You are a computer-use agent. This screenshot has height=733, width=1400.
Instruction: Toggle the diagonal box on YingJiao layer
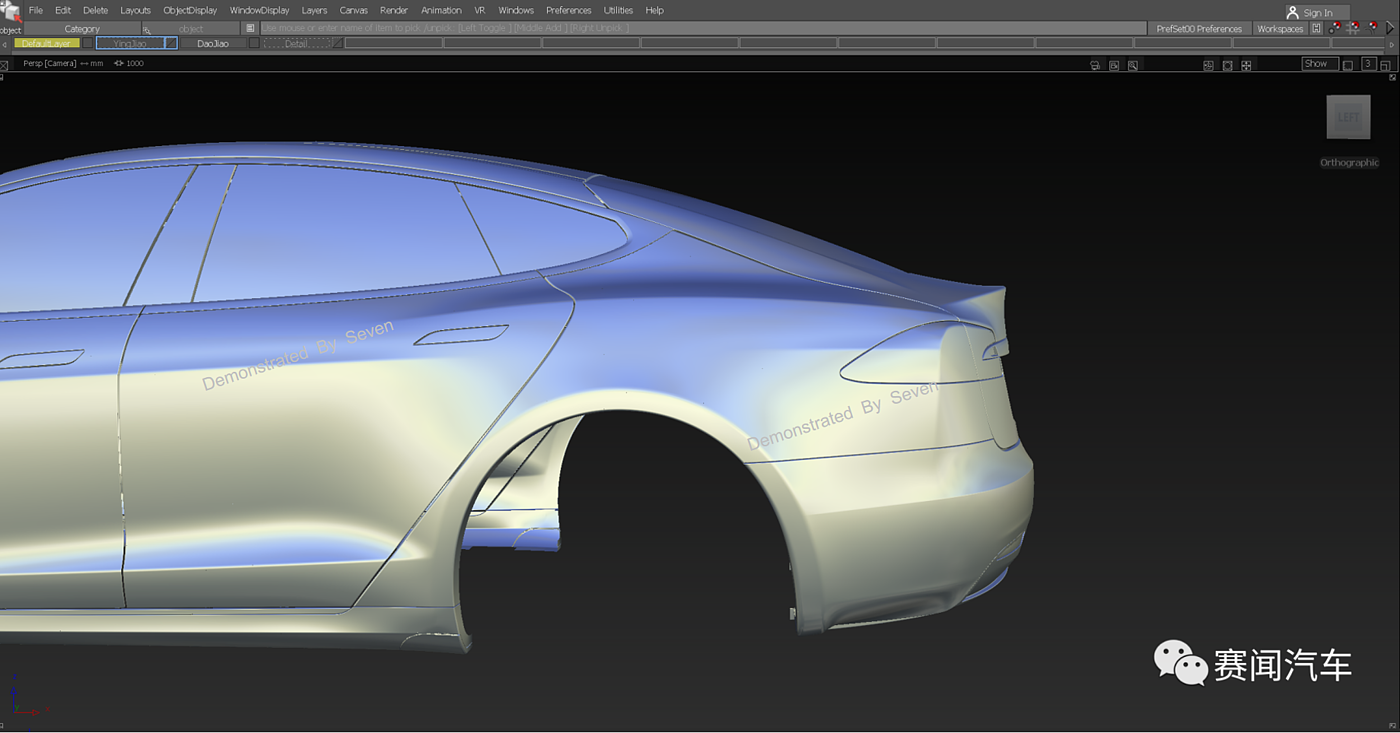tap(171, 43)
